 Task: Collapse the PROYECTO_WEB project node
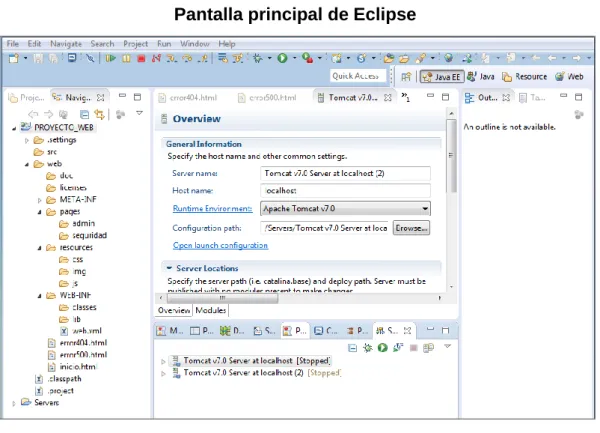14,129
